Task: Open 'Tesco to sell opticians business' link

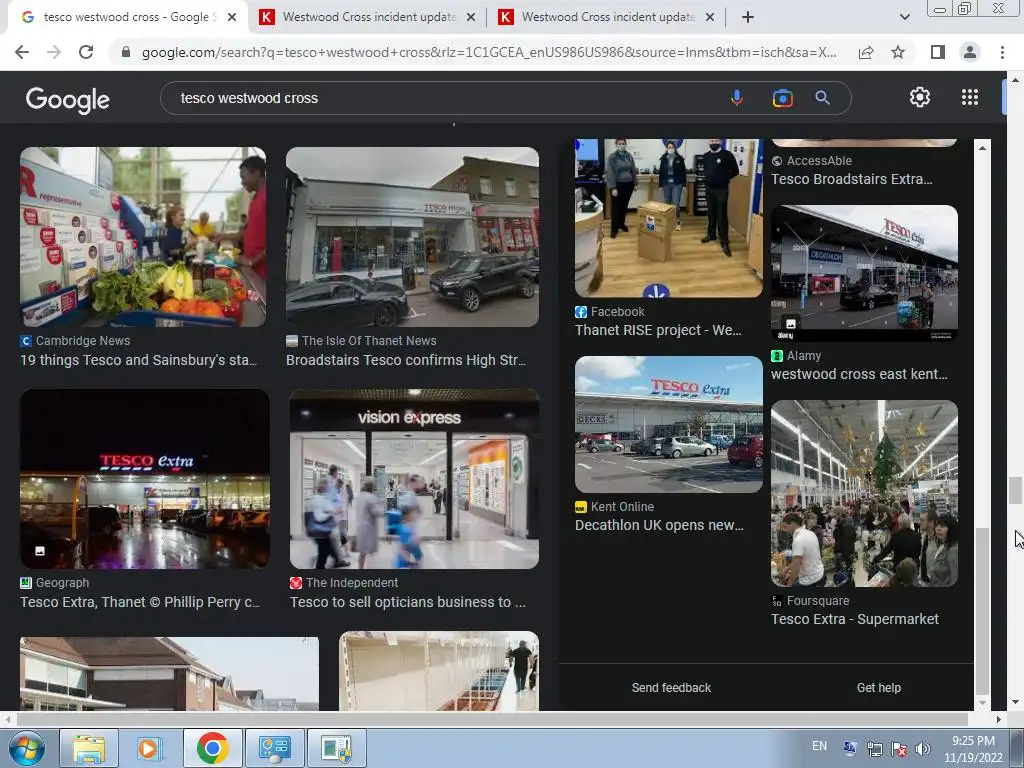Action: (408, 603)
